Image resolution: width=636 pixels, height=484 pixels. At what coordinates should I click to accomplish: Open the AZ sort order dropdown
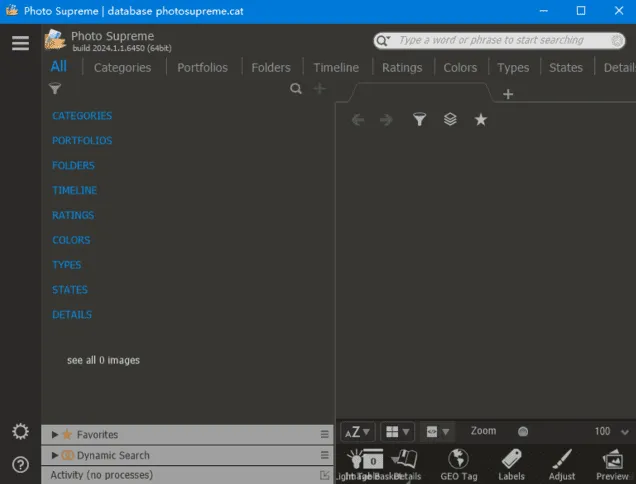pyautogui.click(x=357, y=432)
